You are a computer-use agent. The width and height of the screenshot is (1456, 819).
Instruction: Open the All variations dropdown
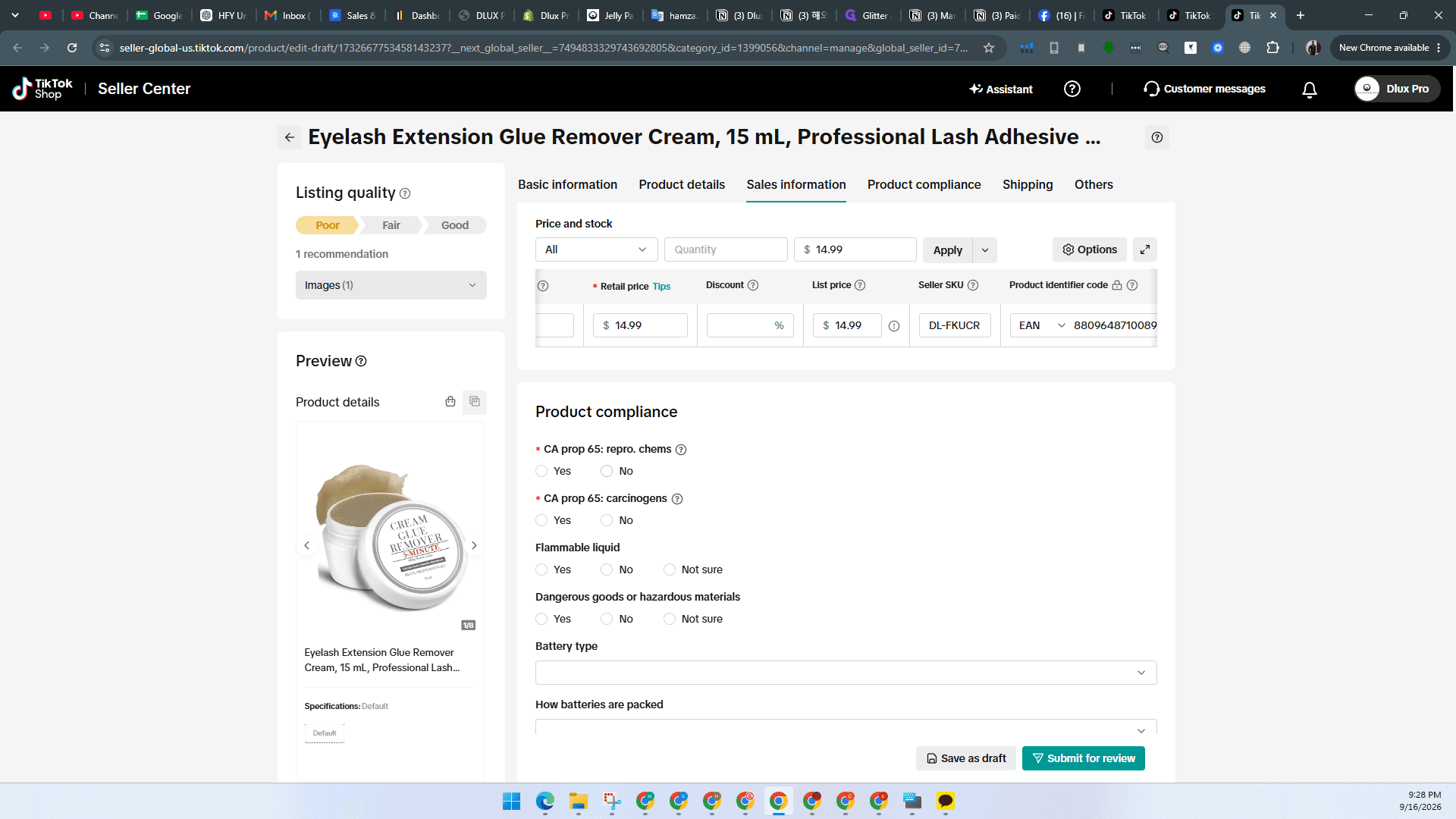pyautogui.click(x=597, y=249)
